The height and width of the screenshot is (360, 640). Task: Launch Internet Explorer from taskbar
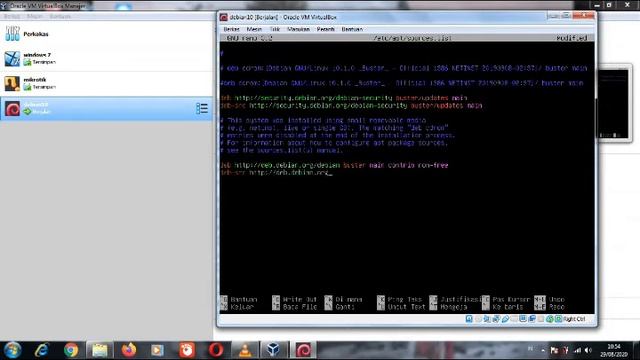42,350
